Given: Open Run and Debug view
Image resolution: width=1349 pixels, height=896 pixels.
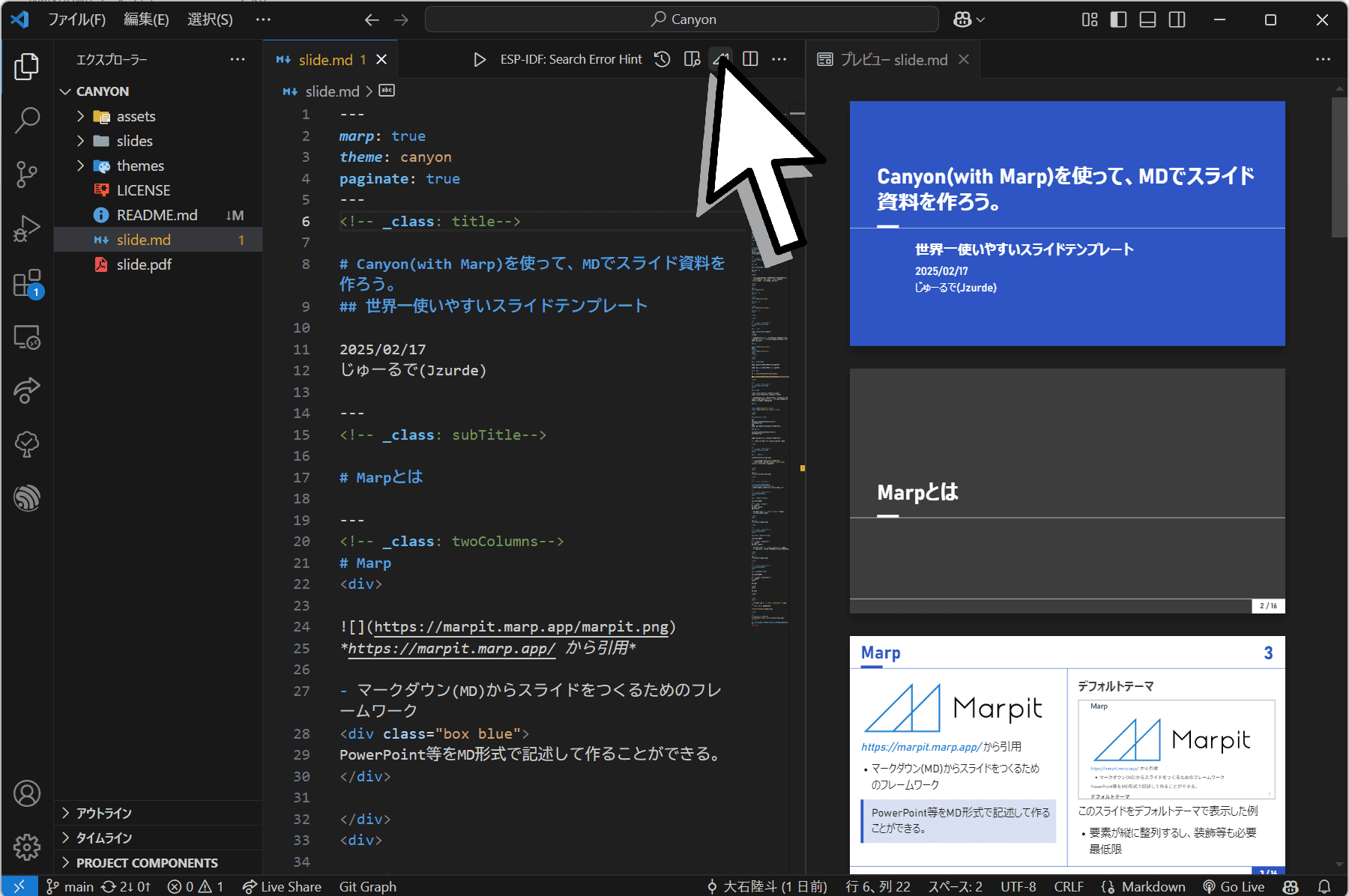Looking at the screenshot, I should tap(27, 228).
